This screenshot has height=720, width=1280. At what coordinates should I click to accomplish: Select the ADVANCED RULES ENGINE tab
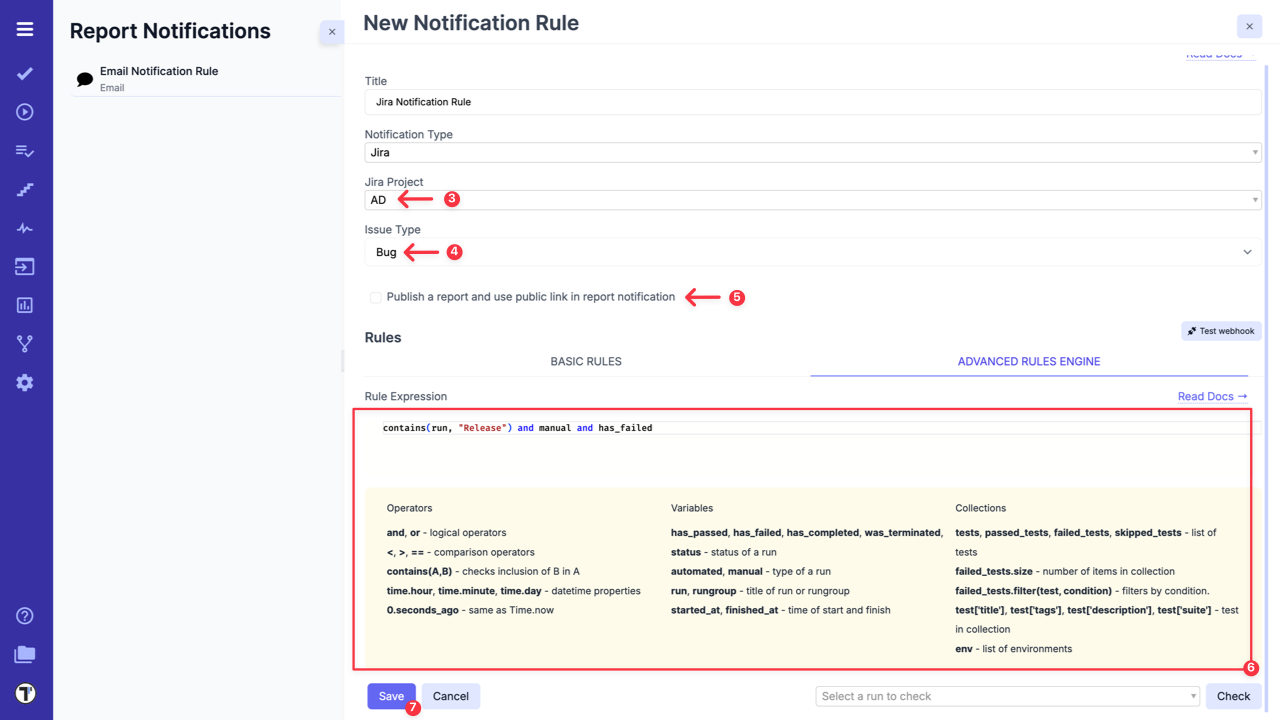pos(1028,361)
